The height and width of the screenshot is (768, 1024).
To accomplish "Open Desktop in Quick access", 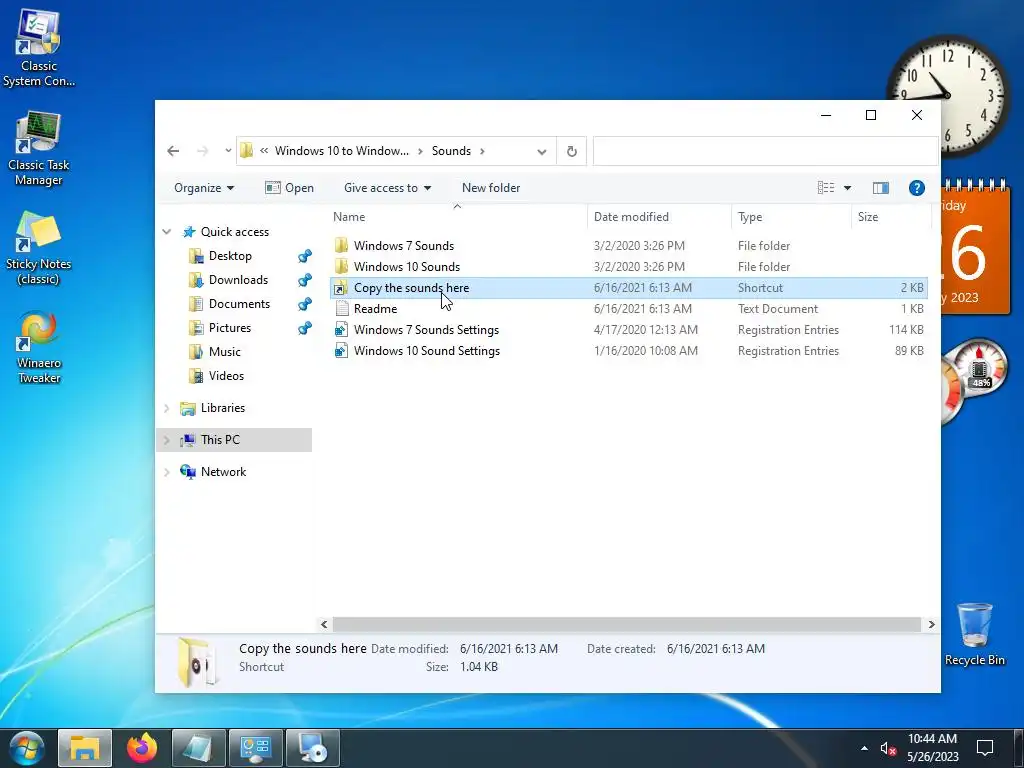I will (x=230, y=256).
